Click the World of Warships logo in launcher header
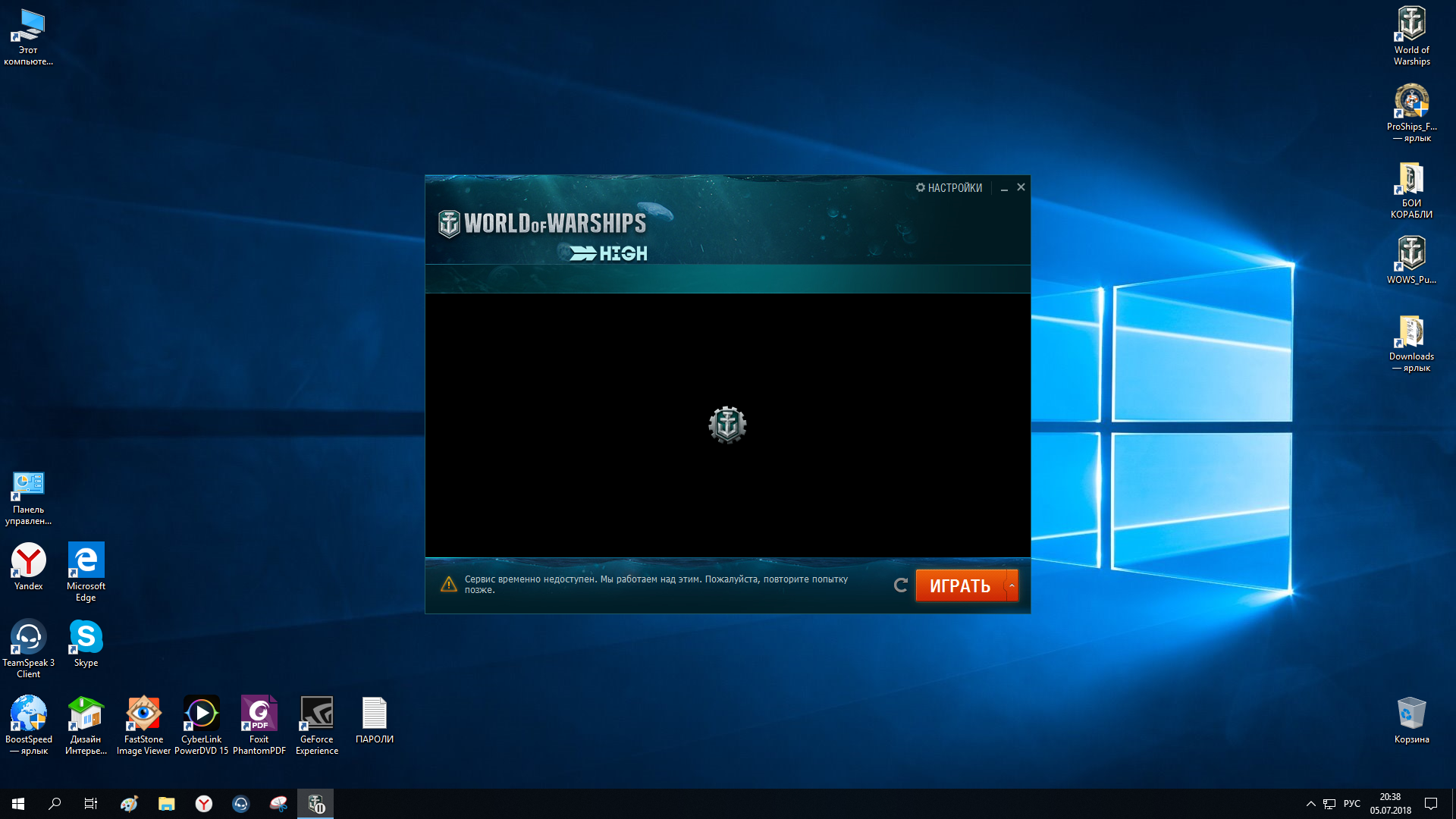Image resolution: width=1456 pixels, height=819 pixels. 543,224
